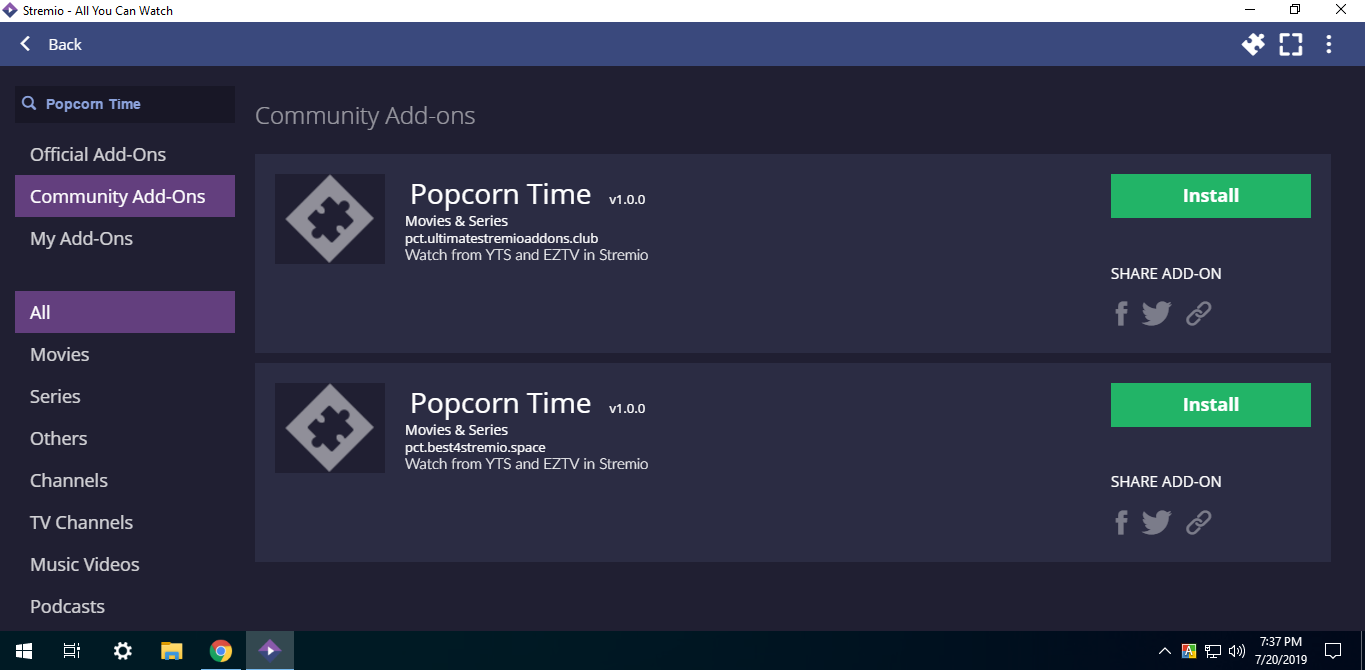Image resolution: width=1365 pixels, height=670 pixels.
Task: Copy link for second Popcorn Time add-on
Action: (1198, 522)
